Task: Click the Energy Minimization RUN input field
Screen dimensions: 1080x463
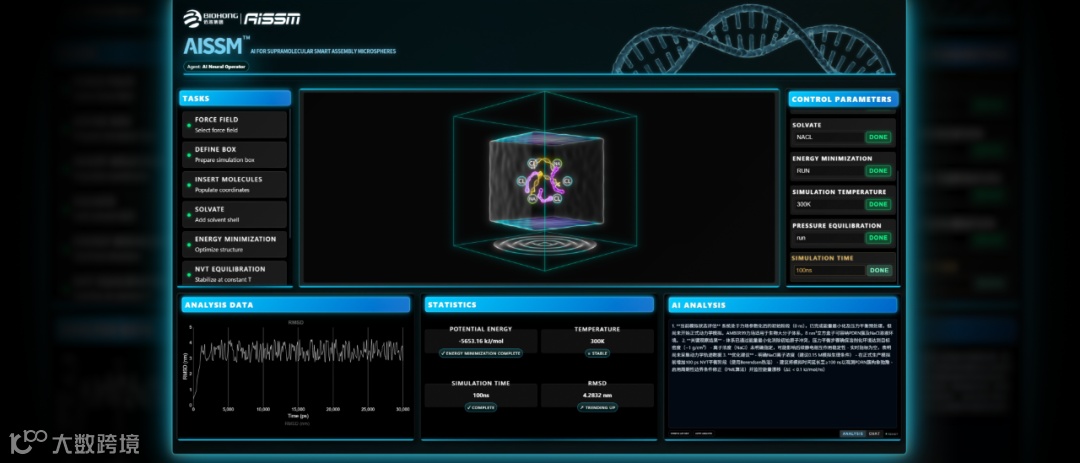Action: [829, 170]
